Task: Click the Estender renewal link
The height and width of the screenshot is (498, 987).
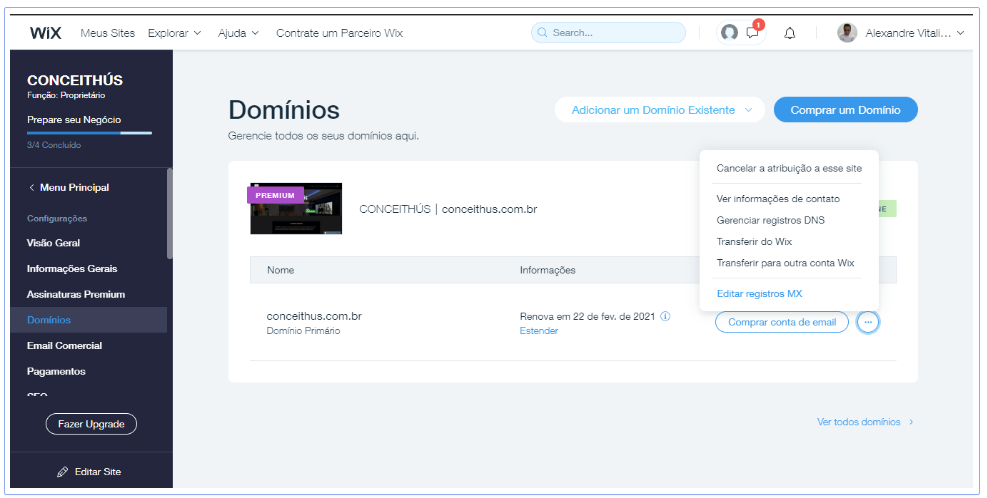Action: [x=539, y=331]
